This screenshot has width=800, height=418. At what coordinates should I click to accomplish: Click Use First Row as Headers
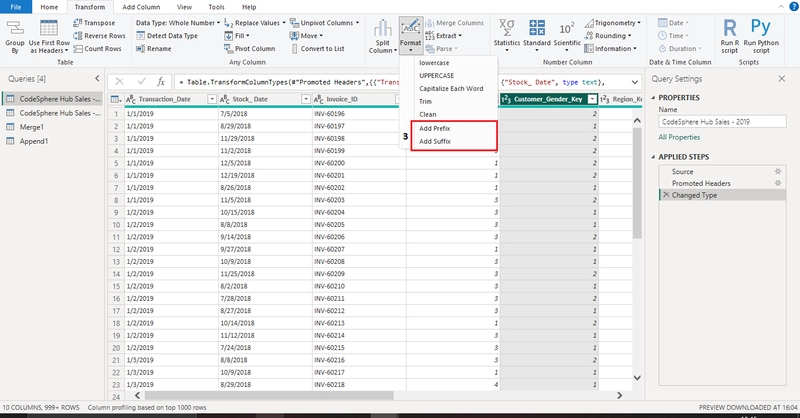click(49, 37)
